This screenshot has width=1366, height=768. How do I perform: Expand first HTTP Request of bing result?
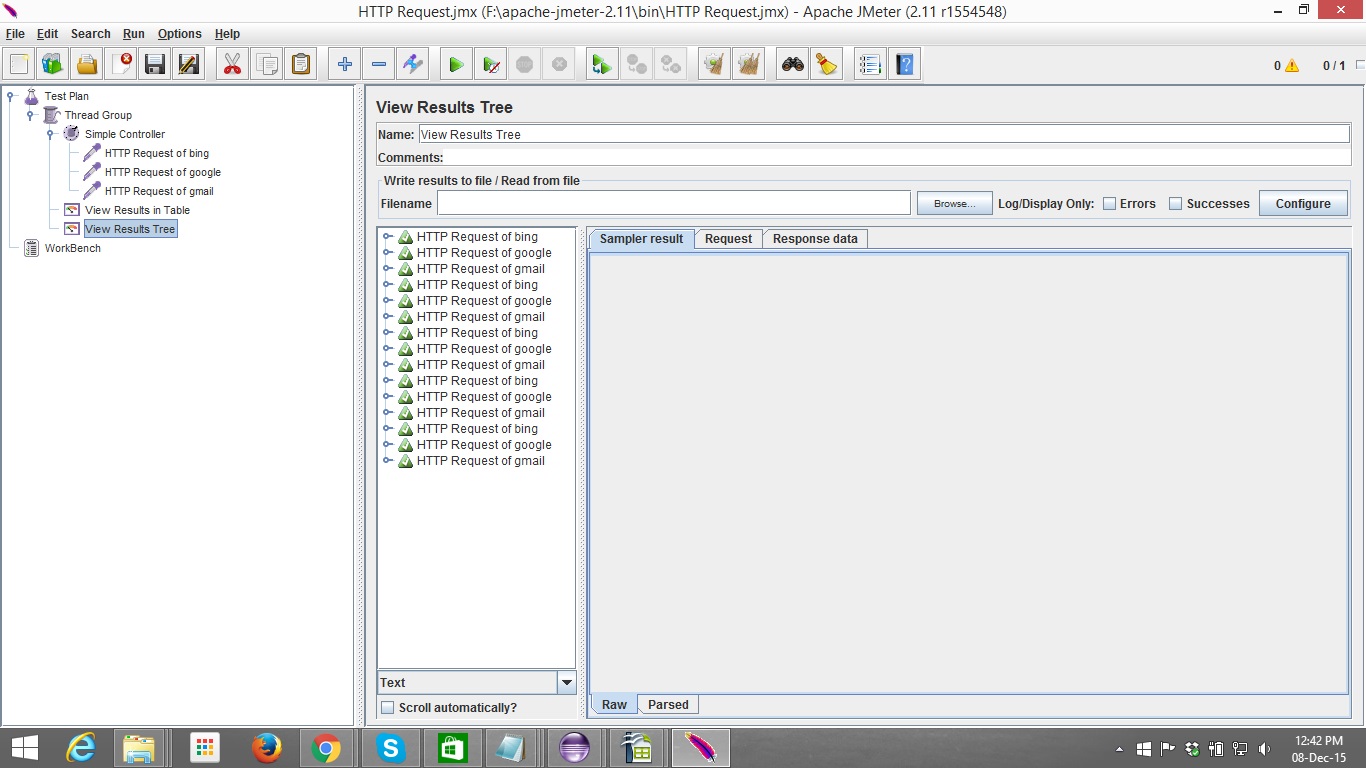387,237
